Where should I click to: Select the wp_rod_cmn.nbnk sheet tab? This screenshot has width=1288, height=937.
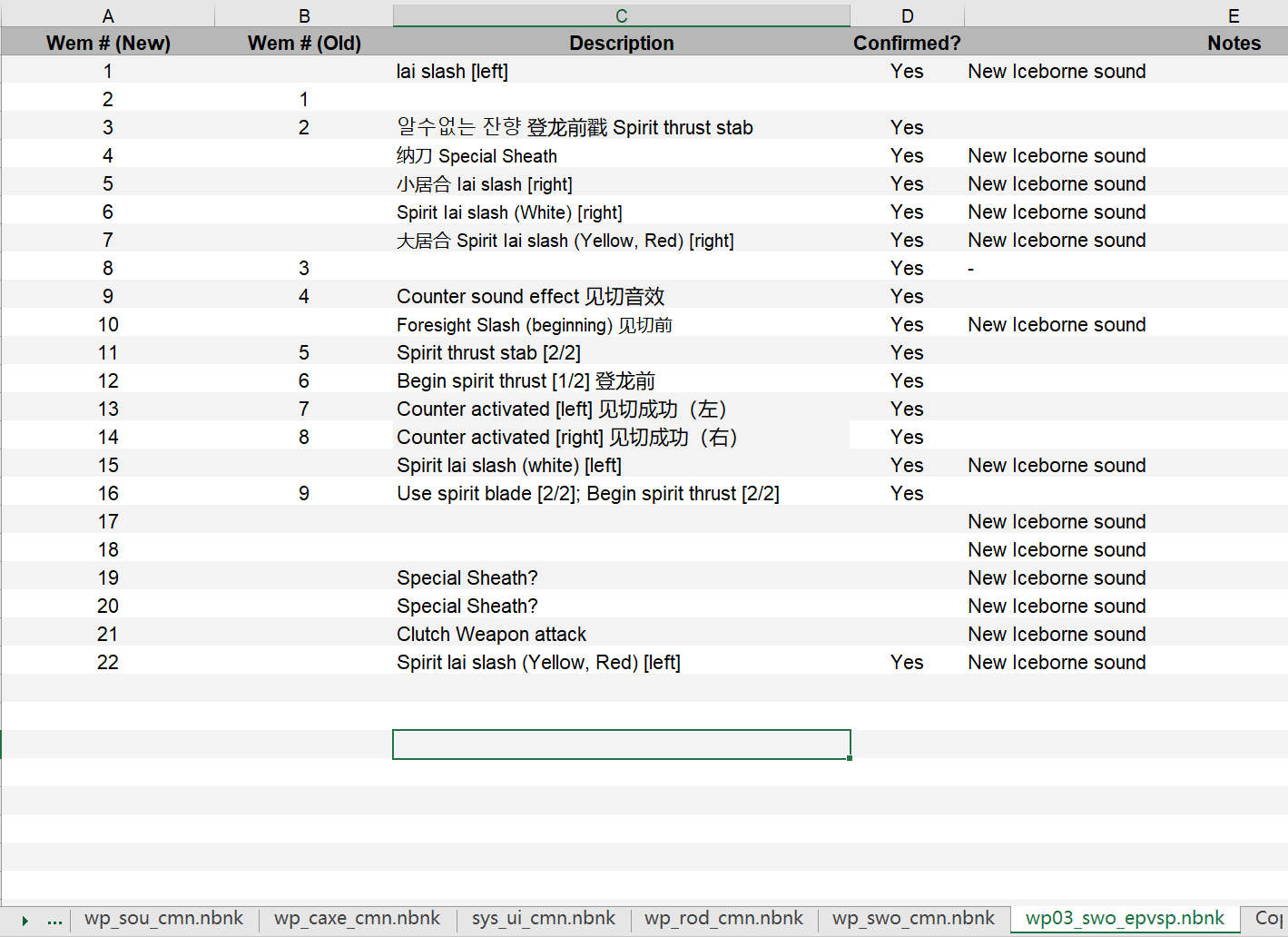point(723,918)
